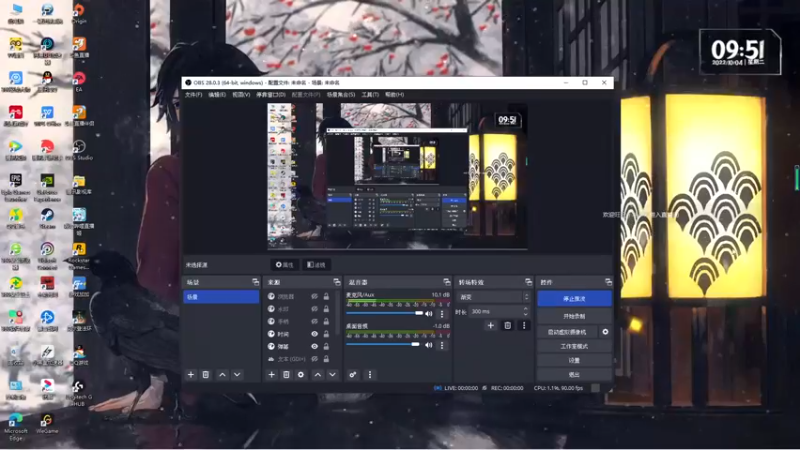This screenshot has width=800, height=450.
Task: Move scene down in Scenes panel
Action: [237, 374]
